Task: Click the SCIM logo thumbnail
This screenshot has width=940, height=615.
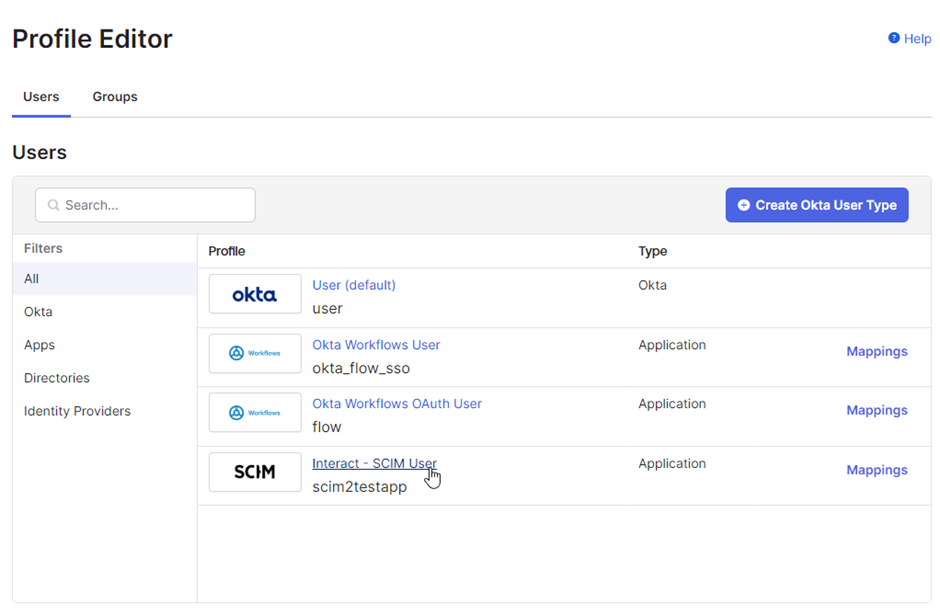Action: pyautogui.click(x=255, y=472)
